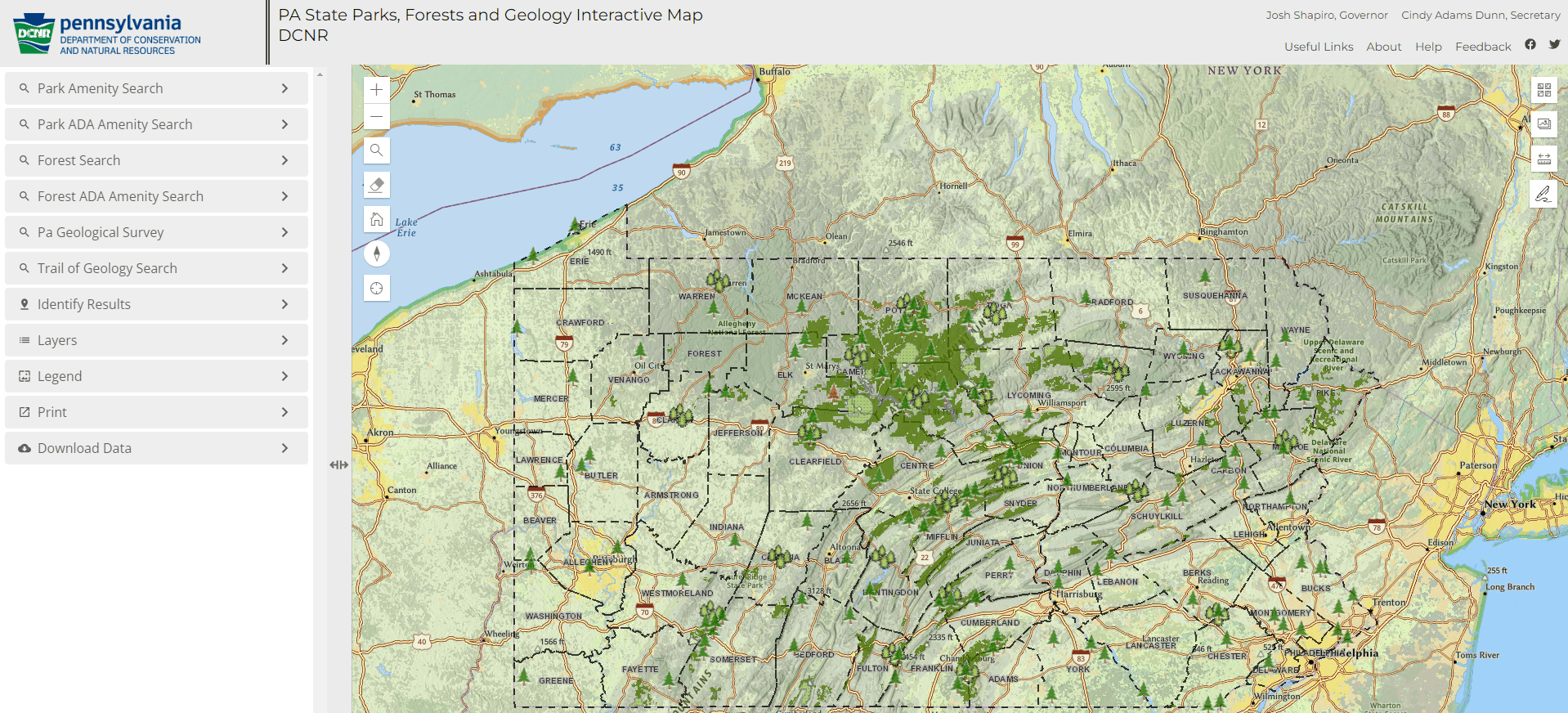Image resolution: width=1568 pixels, height=713 pixels.
Task: Open the map search magnifier tool
Action: (x=376, y=150)
